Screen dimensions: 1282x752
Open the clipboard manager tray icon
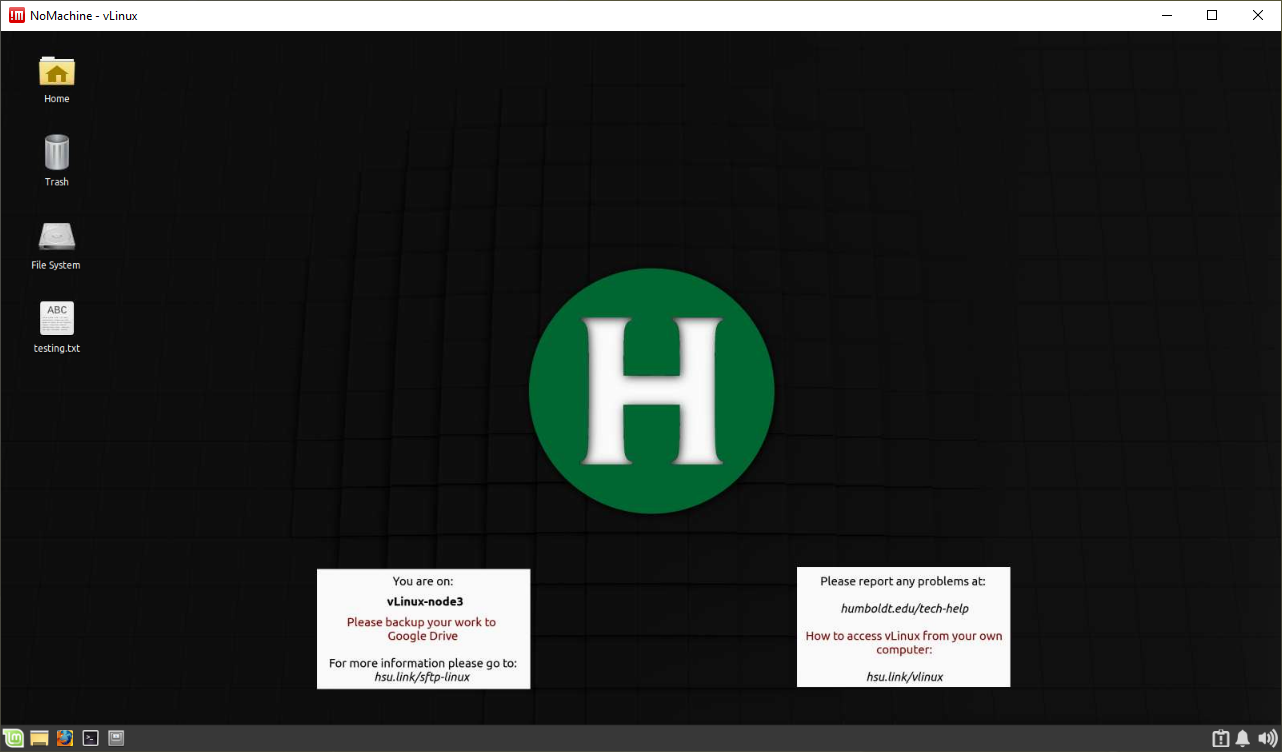click(1221, 739)
